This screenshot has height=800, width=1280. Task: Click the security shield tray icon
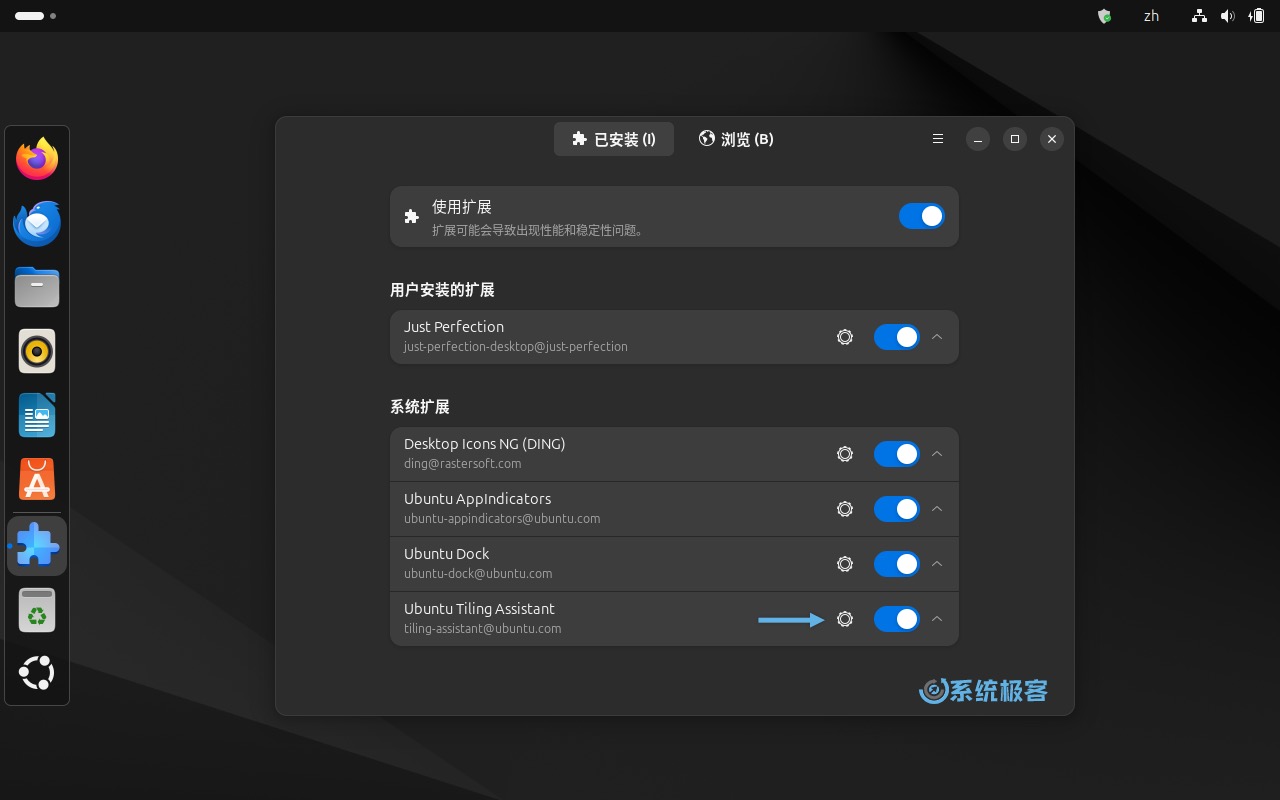tap(1105, 16)
